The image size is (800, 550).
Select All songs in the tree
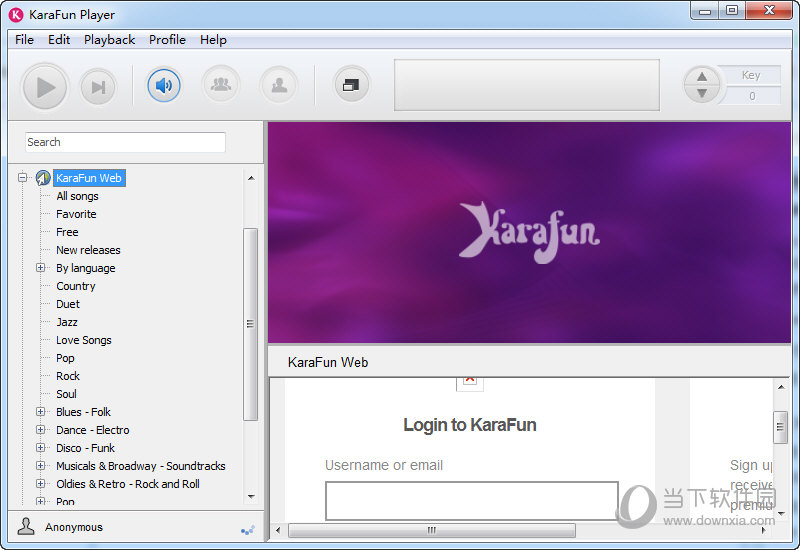[78, 196]
